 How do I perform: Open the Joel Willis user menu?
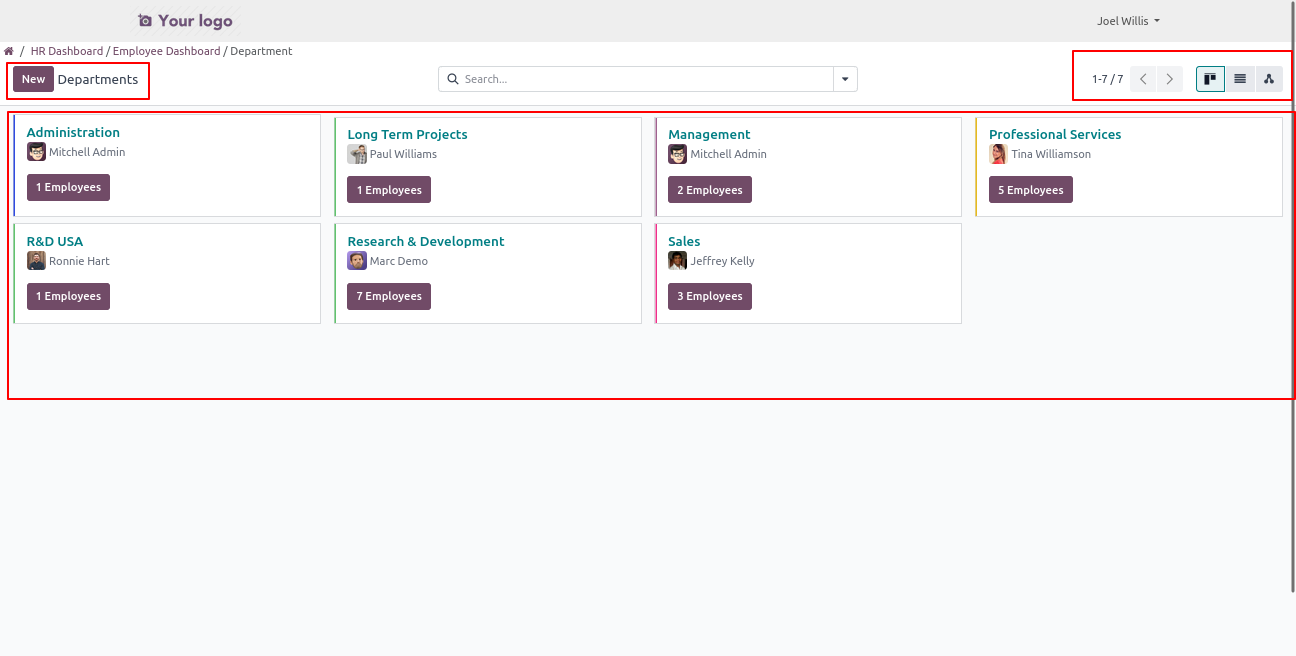(1128, 21)
